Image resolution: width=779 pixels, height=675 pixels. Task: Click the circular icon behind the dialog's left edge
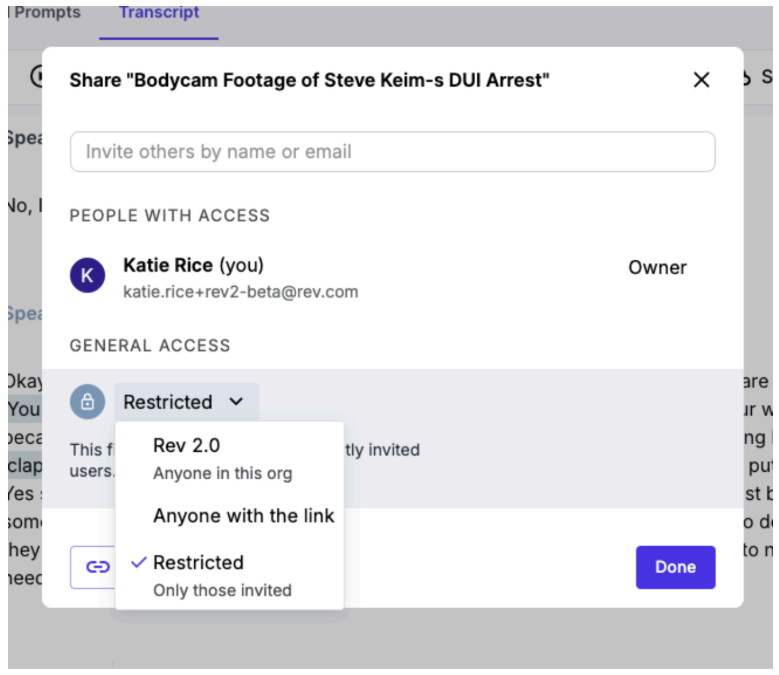pyautogui.click(x=37, y=76)
